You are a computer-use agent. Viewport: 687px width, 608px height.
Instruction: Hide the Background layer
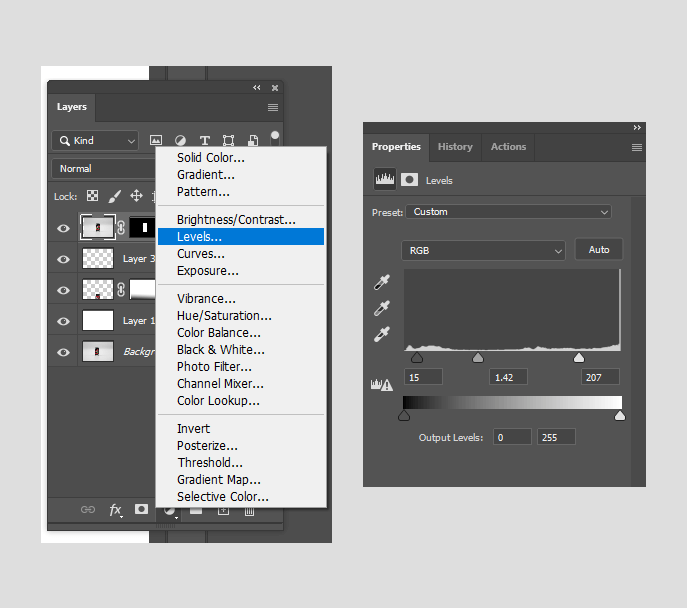64,352
